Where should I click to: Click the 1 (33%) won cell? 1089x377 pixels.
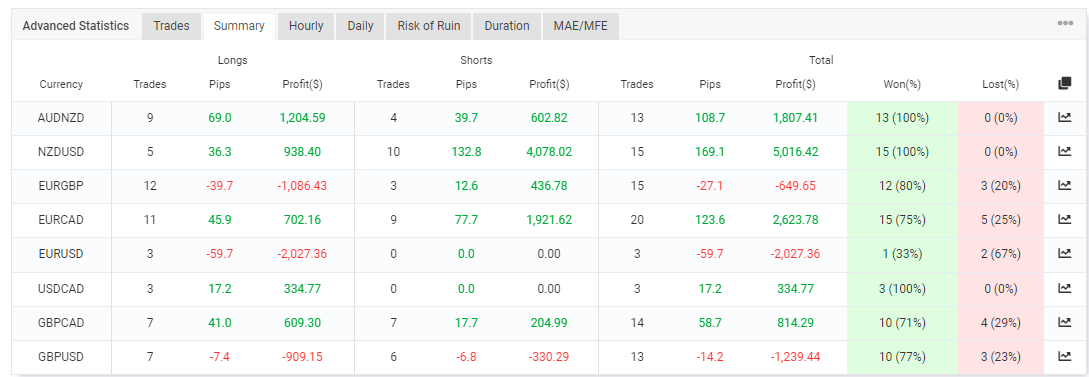click(x=901, y=254)
